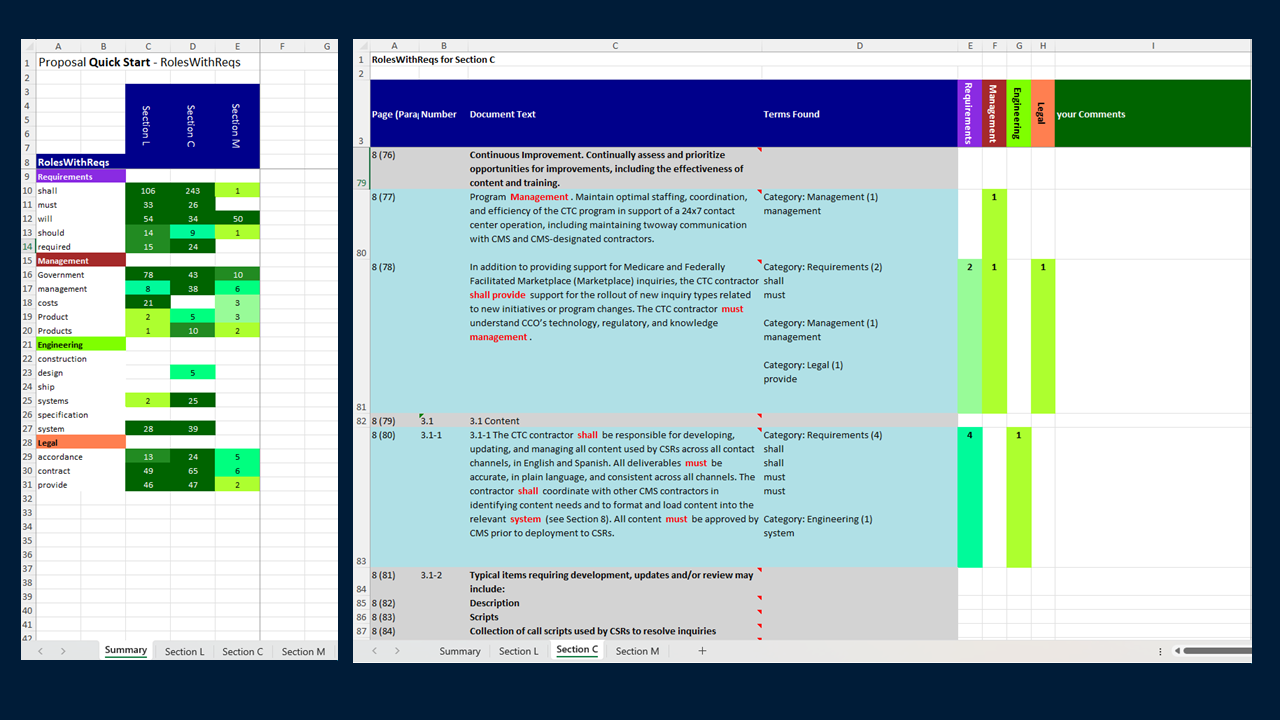
Task: Click the 'Typical items requiring development' text cell
Action: [614, 582]
